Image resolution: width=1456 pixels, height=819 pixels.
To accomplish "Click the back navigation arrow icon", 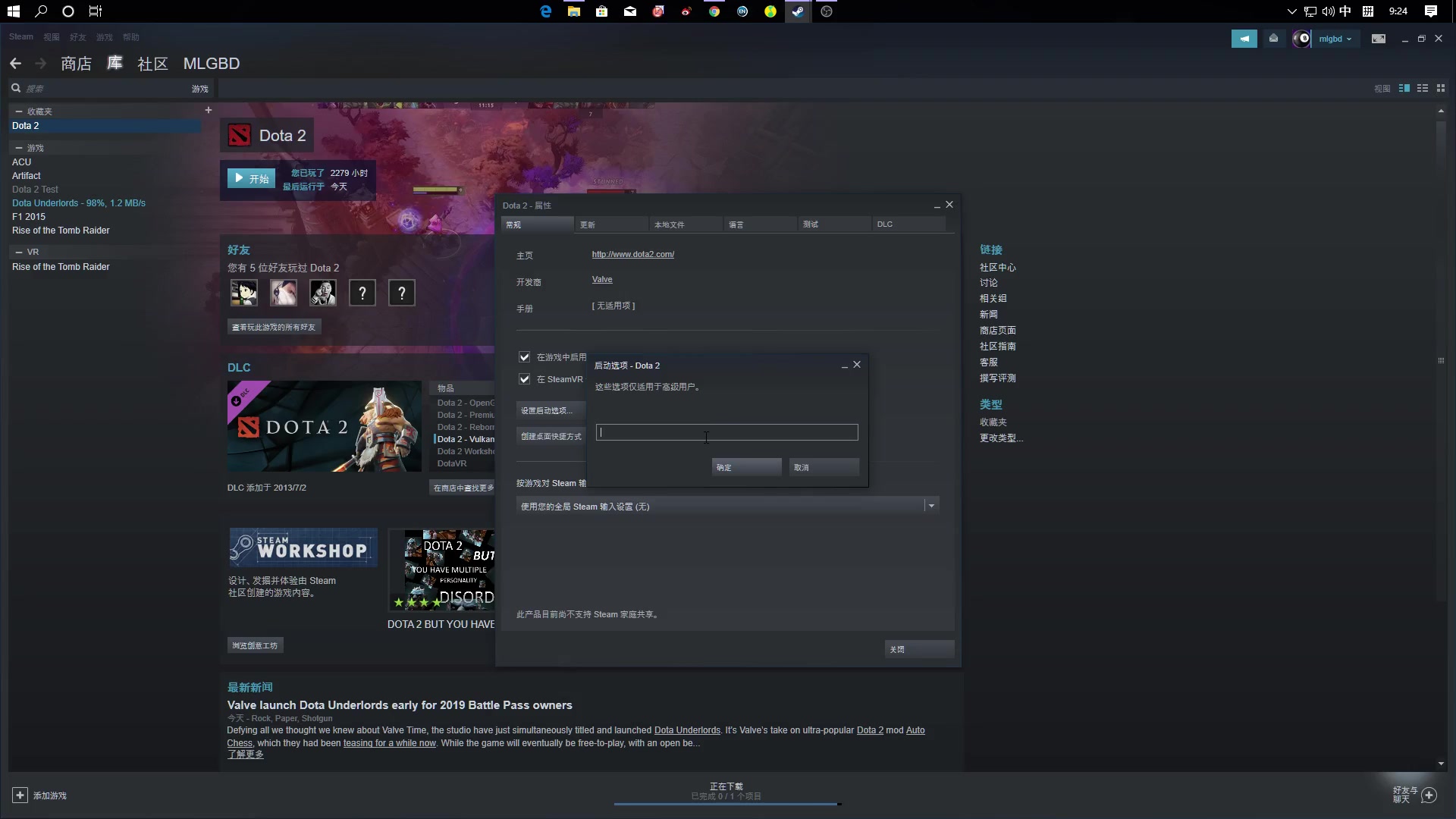I will [16, 63].
